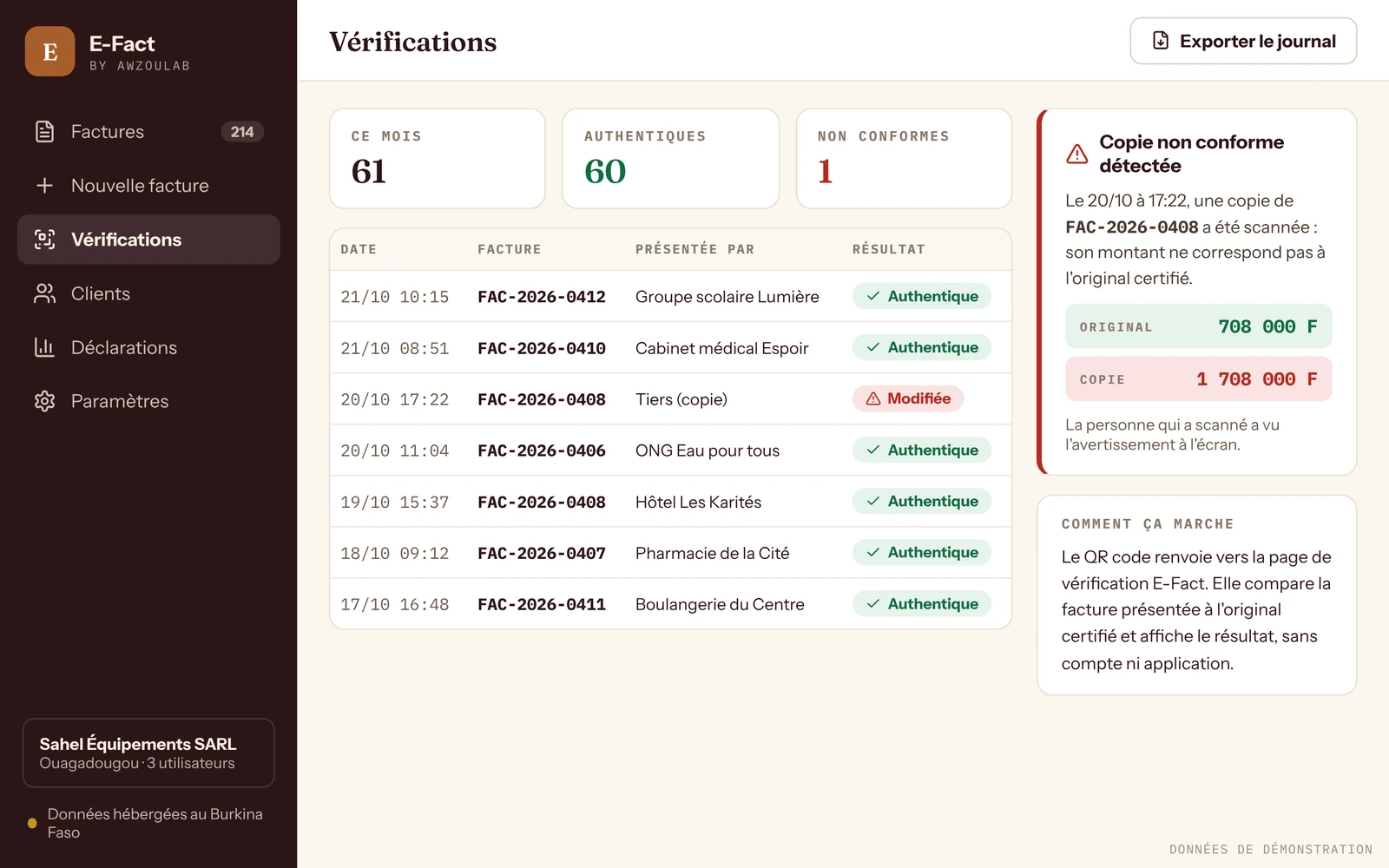Click invoice number FAC-2026-0406
This screenshot has height=868, width=1389.
pyautogui.click(x=542, y=450)
